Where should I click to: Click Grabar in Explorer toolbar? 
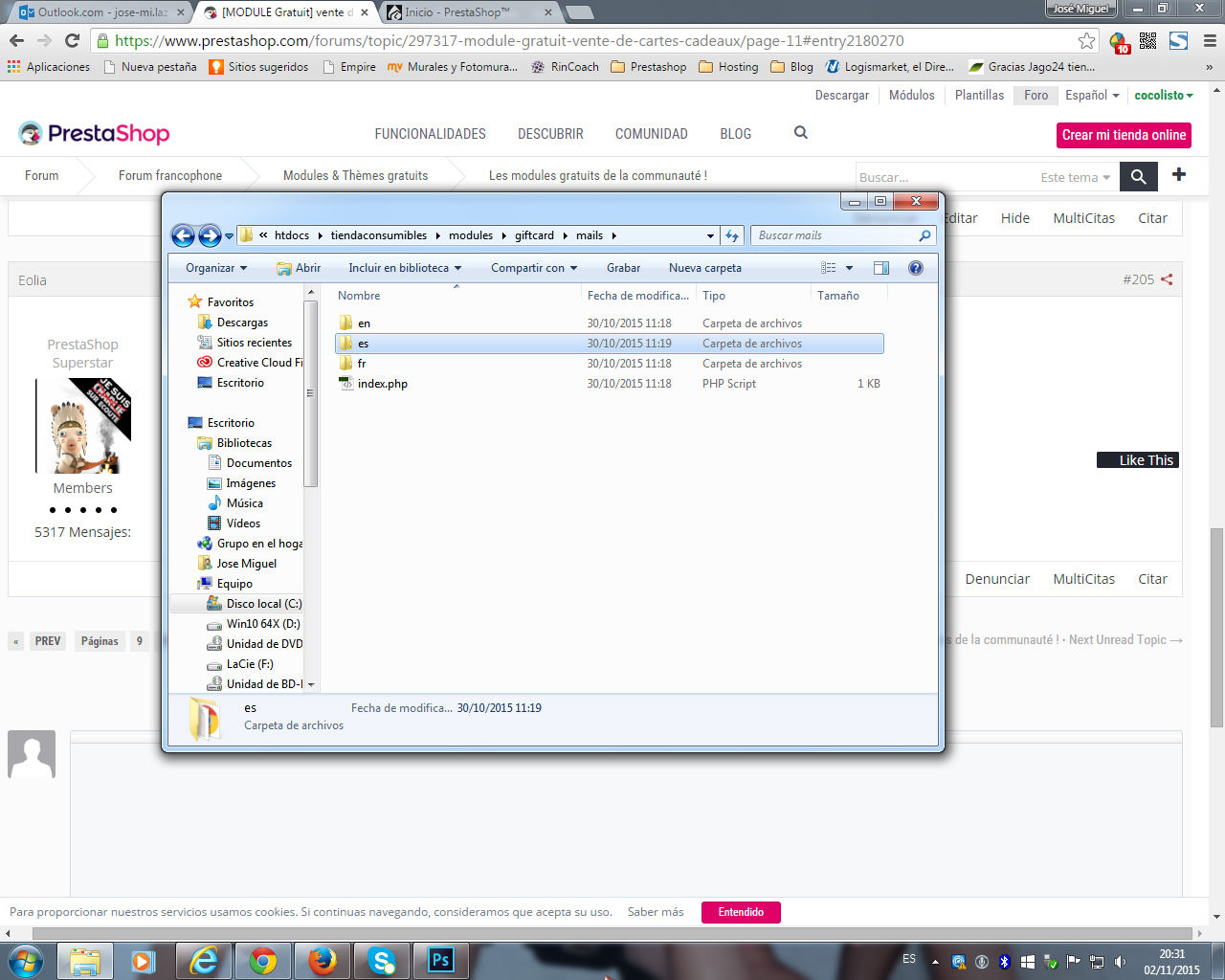(623, 268)
